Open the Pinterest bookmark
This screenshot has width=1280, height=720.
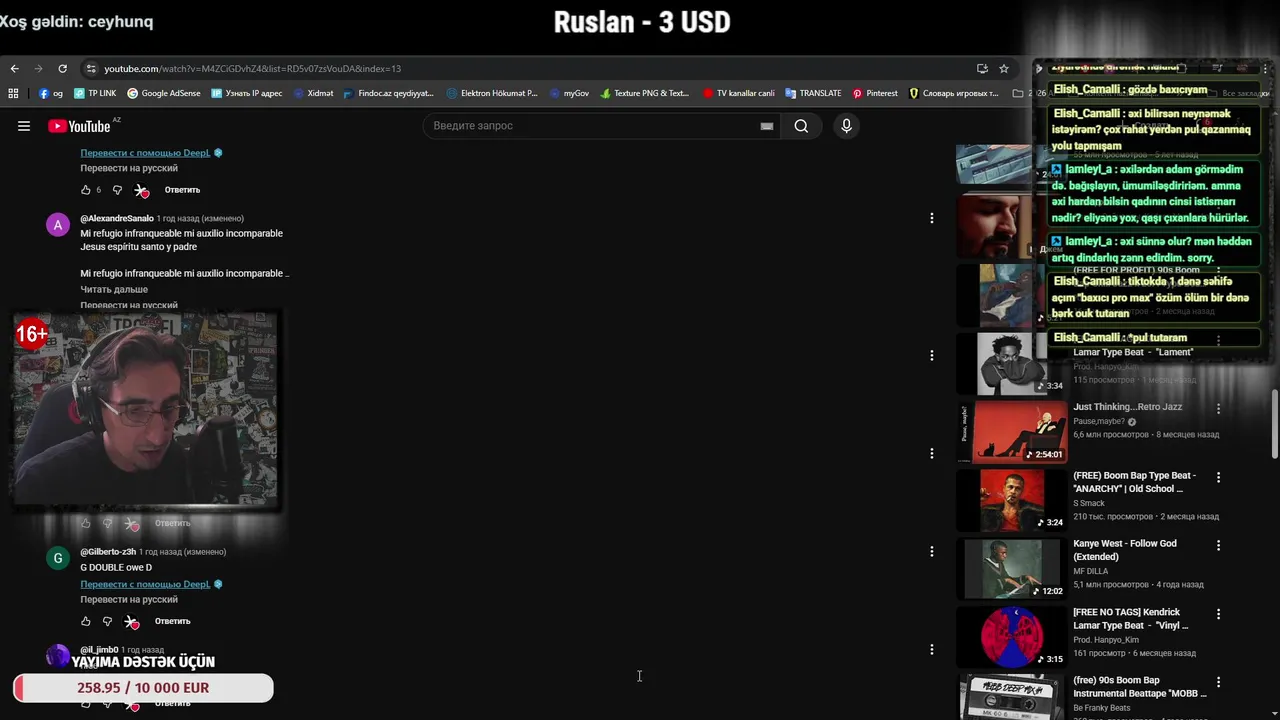point(875,93)
